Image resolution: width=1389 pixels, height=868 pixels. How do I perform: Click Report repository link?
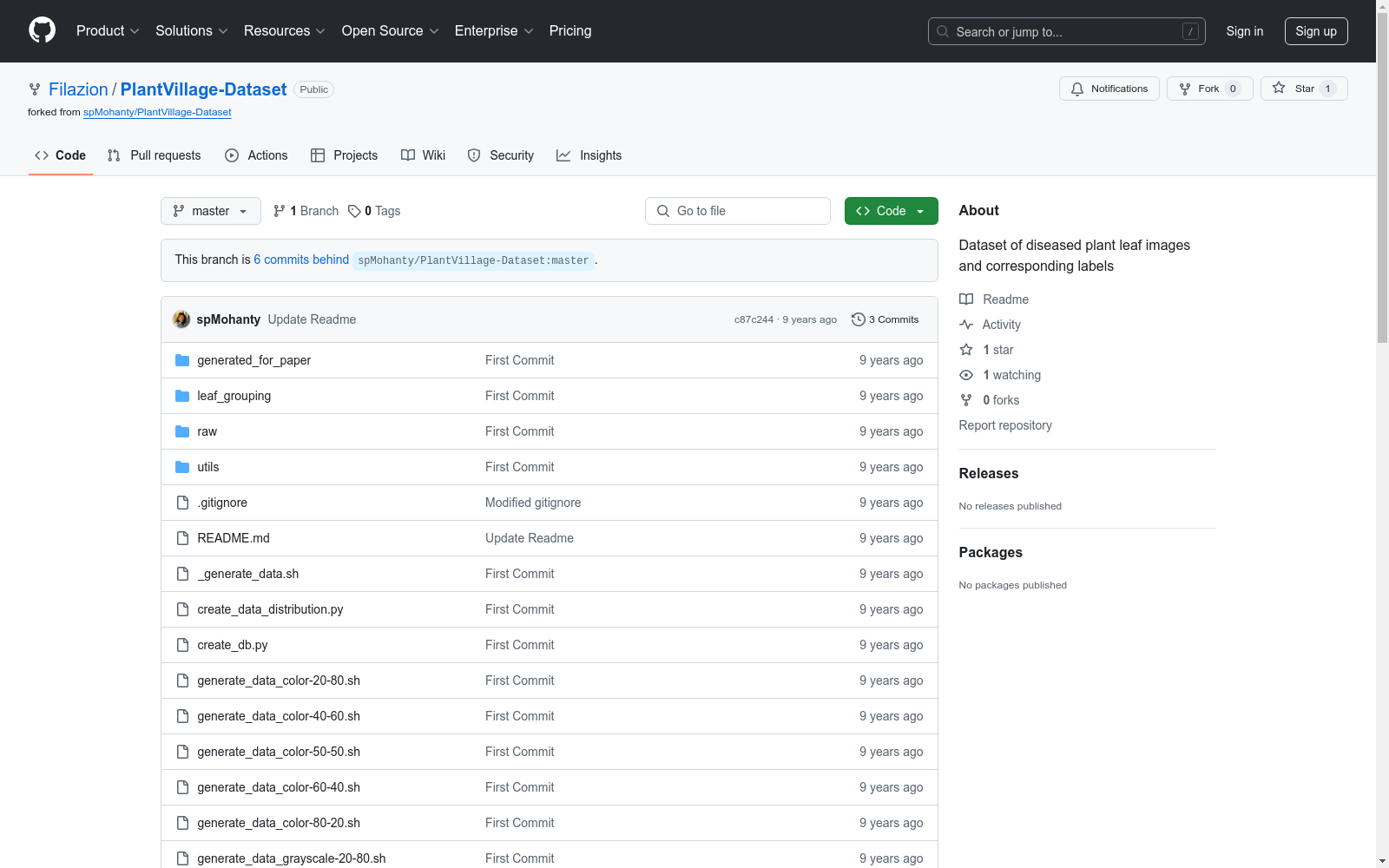(1005, 425)
